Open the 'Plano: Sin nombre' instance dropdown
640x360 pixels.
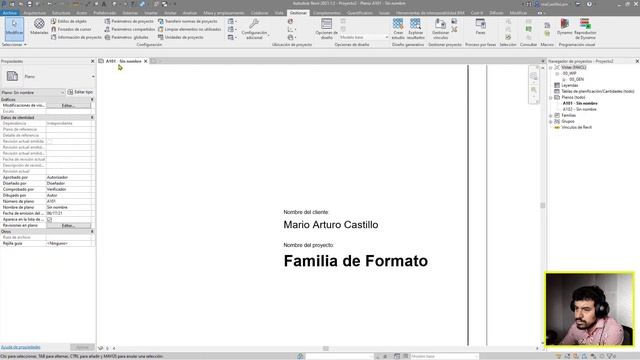pos(33,93)
